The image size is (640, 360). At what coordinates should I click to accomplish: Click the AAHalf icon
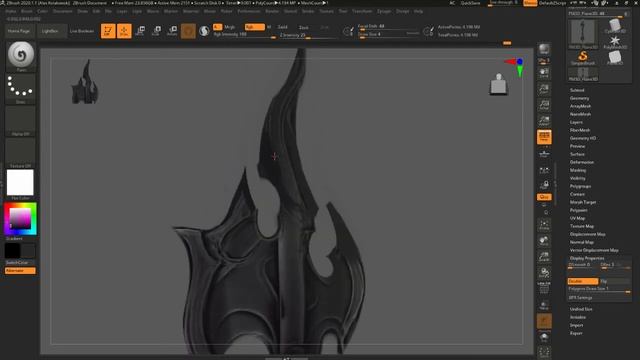click(544, 121)
